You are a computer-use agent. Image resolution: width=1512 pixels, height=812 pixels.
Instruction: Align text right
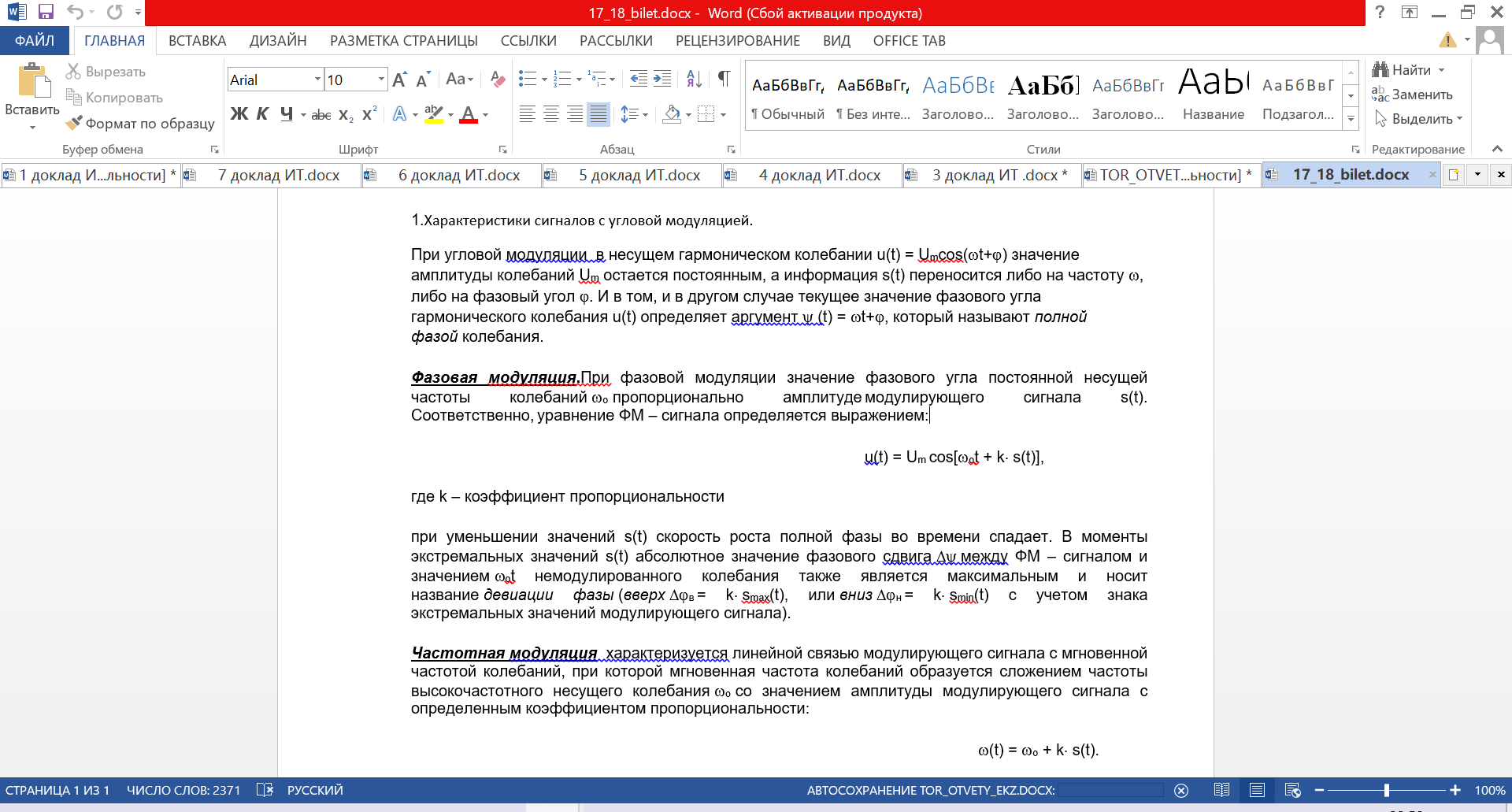(x=576, y=114)
